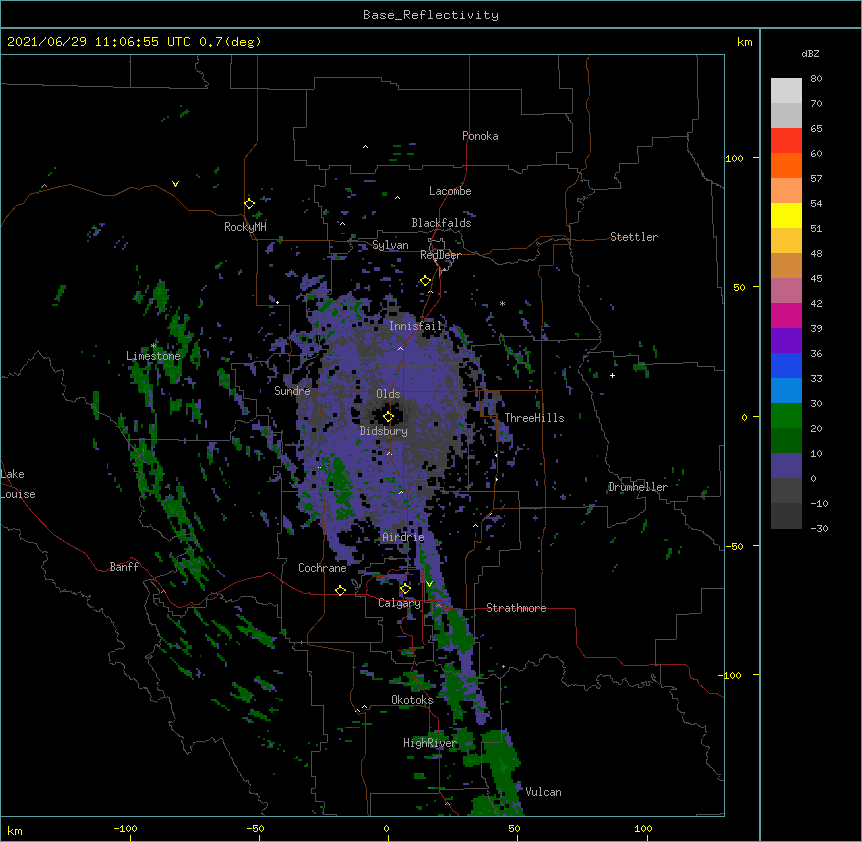Select the RedDeer label
The width and height of the screenshot is (862, 842).
coord(440,255)
